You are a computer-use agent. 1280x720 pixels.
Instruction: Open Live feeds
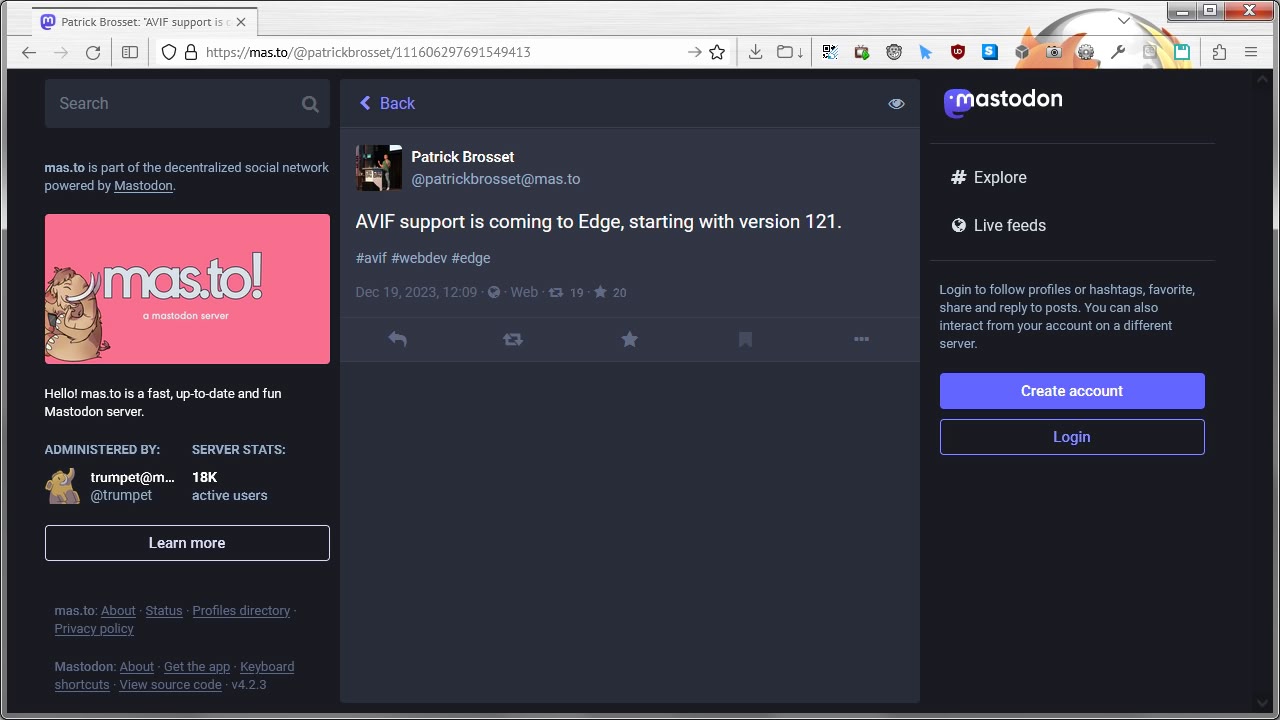click(x=998, y=225)
